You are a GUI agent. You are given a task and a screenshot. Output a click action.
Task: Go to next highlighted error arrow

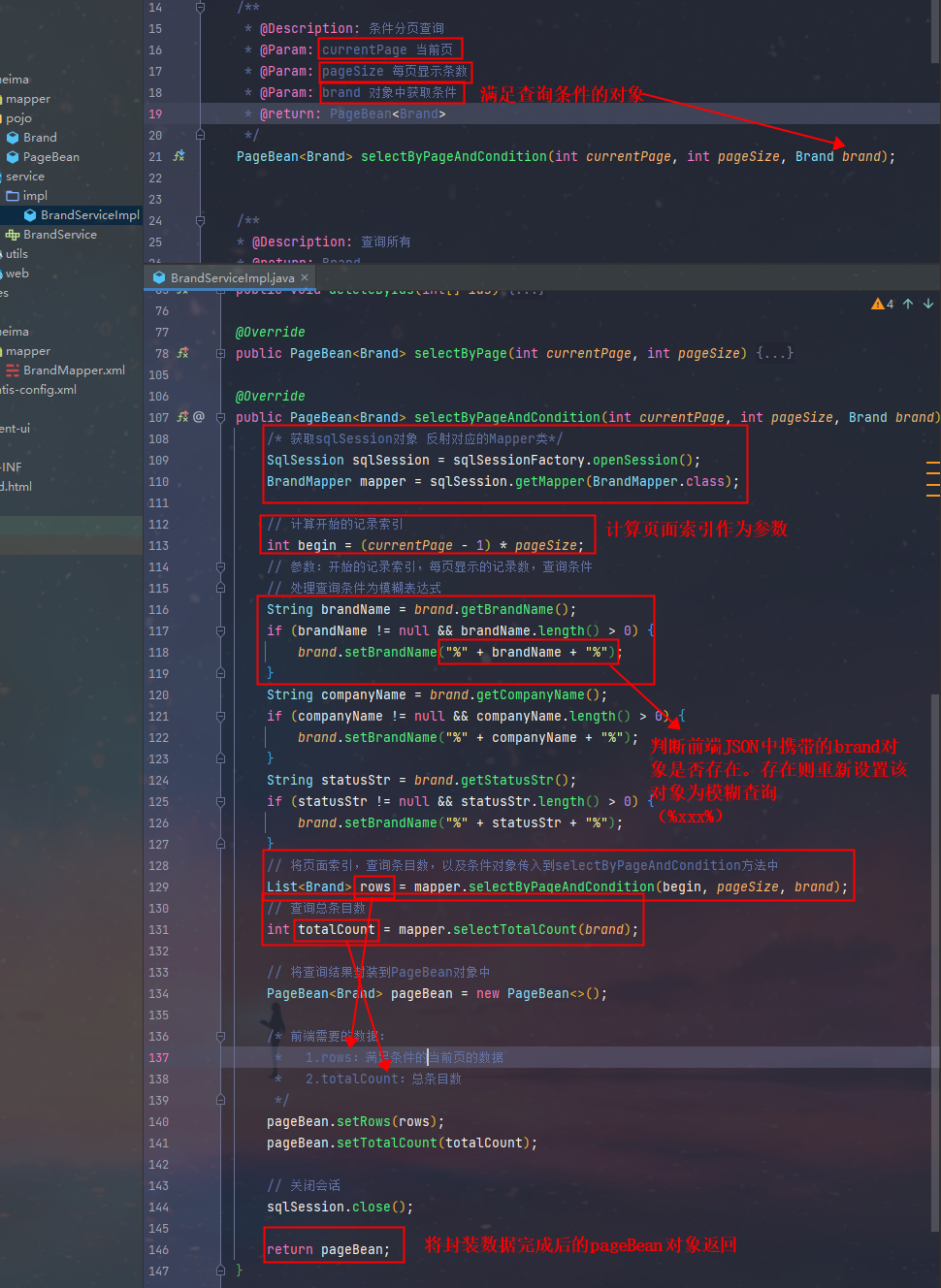point(928,304)
